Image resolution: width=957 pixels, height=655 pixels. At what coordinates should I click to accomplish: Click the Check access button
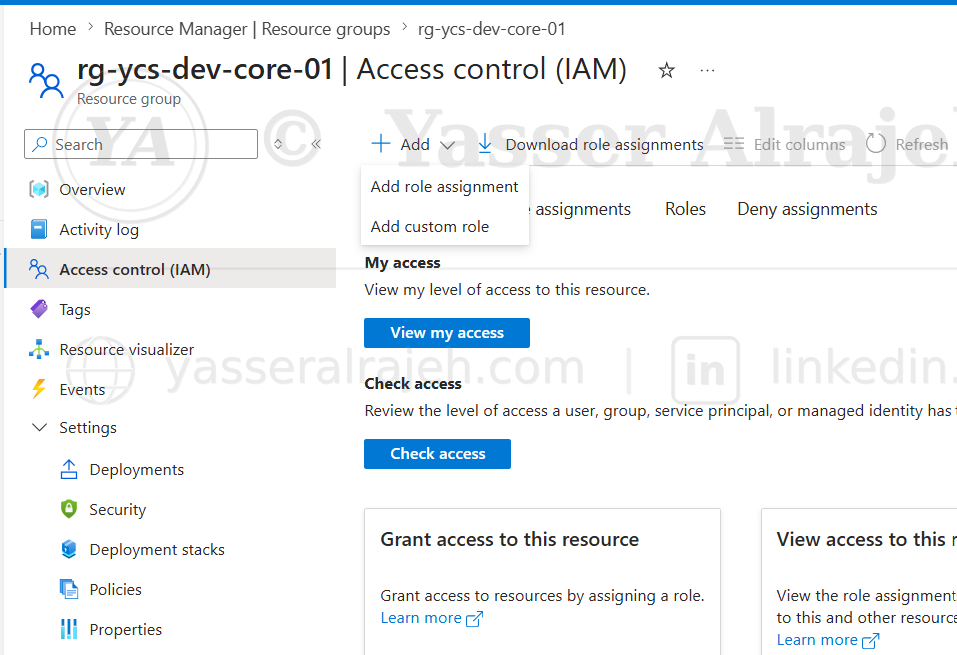pyautogui.click(x=438, y=454)
